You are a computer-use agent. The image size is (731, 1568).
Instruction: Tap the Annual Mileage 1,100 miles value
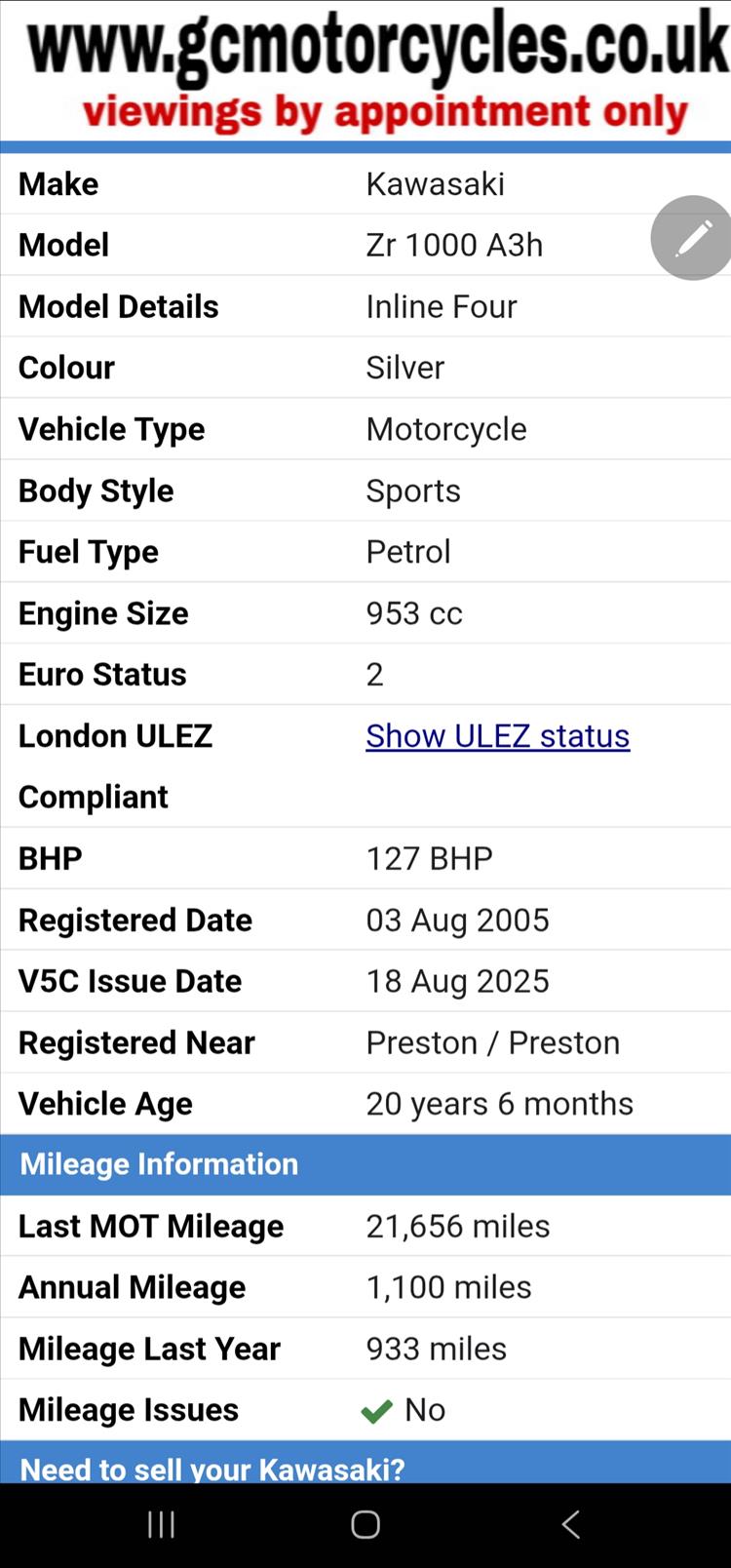coord(448,1287)
